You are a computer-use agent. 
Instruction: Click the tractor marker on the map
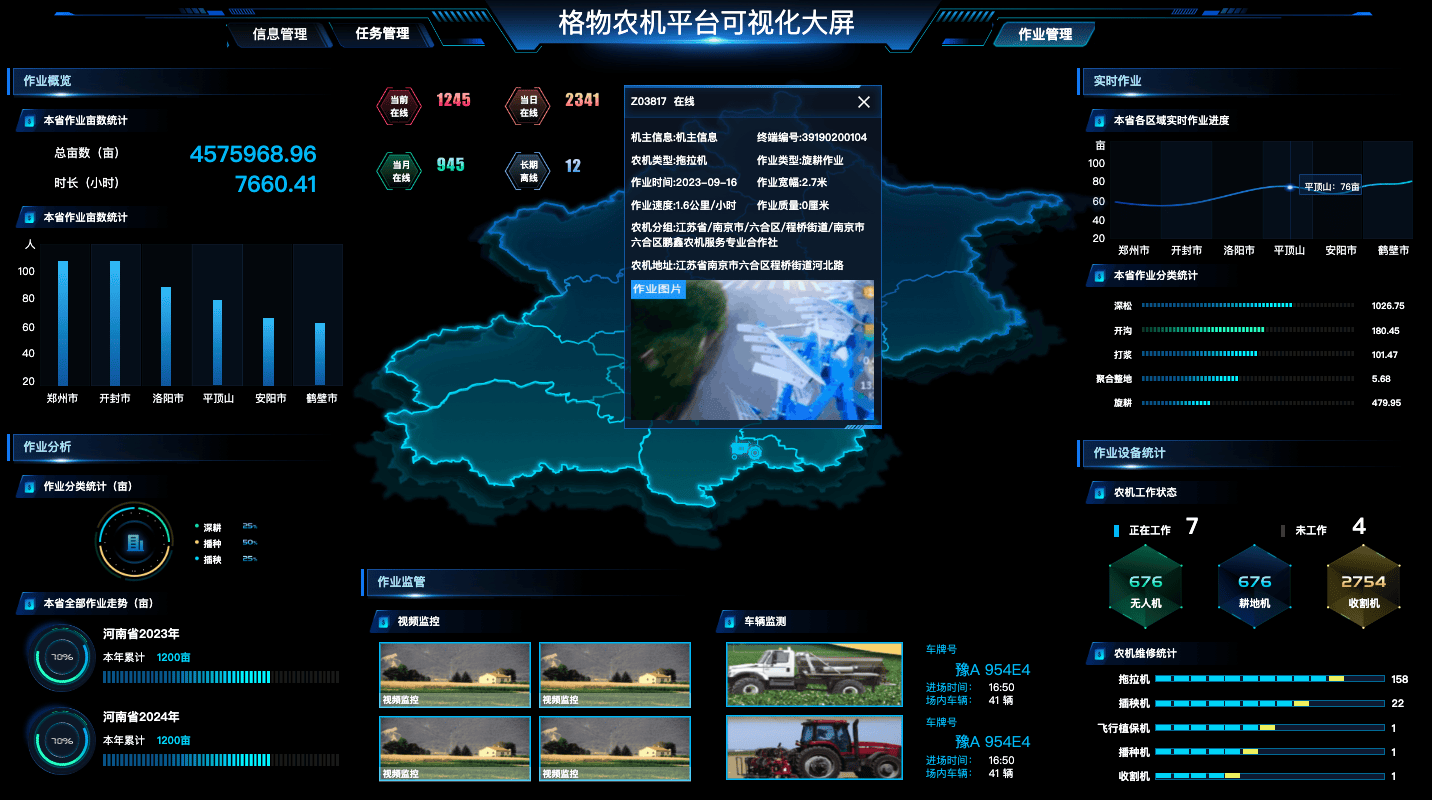coord(746,449)
